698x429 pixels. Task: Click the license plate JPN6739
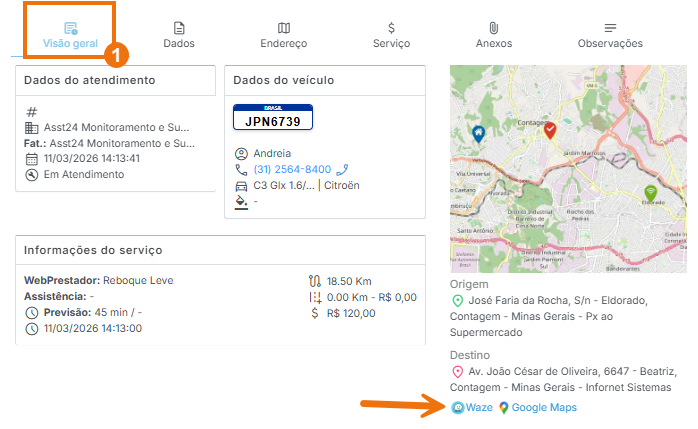(x=273, y=118)
